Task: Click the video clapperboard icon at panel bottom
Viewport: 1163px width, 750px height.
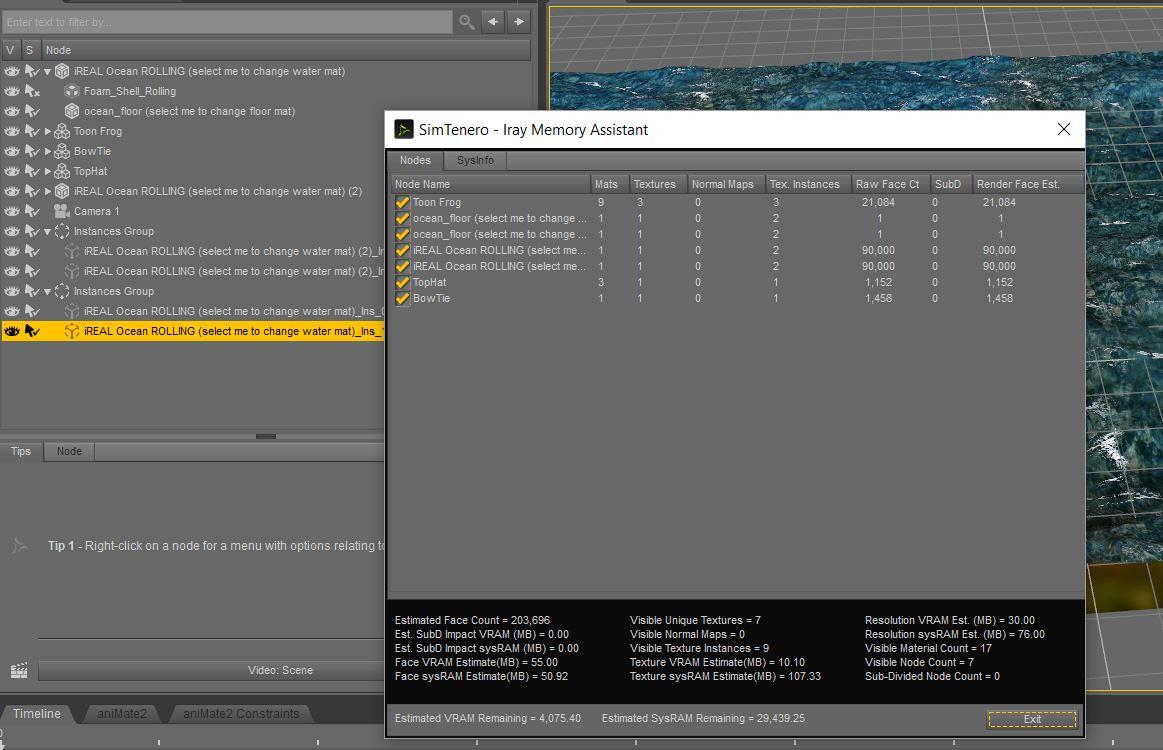Action: (19, 671)
